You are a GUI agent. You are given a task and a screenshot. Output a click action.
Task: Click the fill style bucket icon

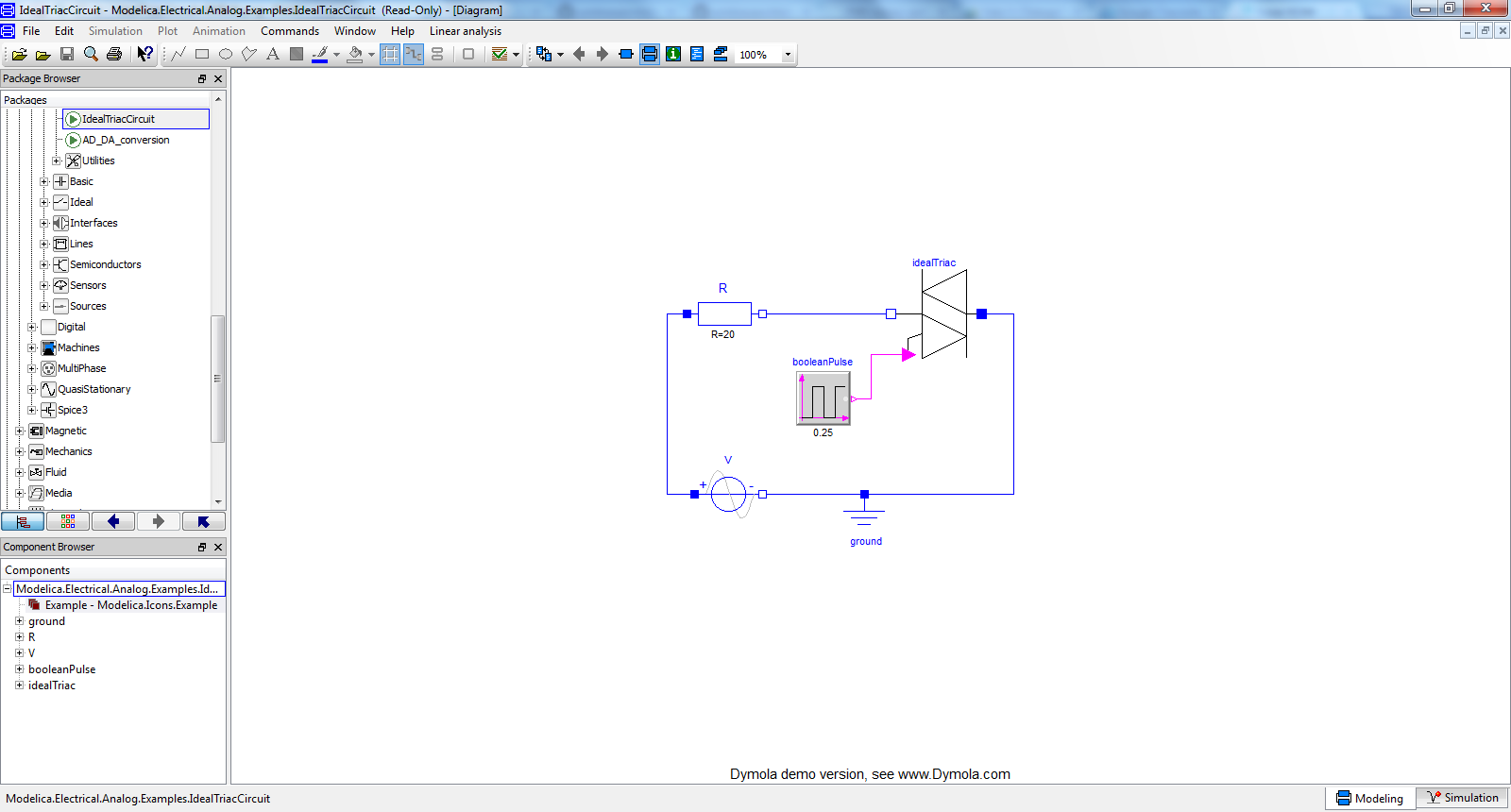355,54
